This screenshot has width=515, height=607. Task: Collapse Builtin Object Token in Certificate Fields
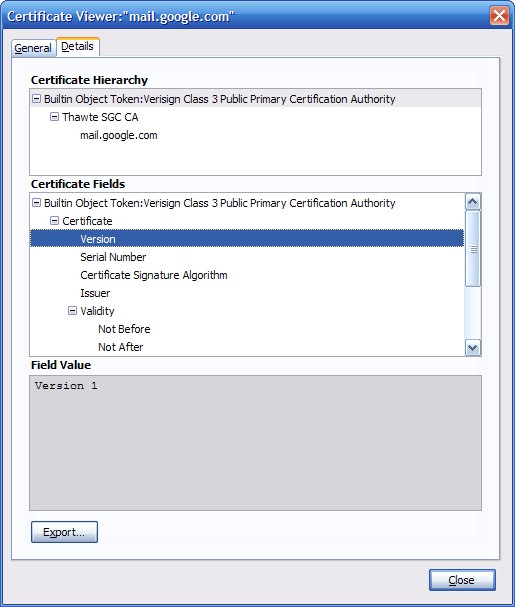pyautogui.click(x=36, y=202)
